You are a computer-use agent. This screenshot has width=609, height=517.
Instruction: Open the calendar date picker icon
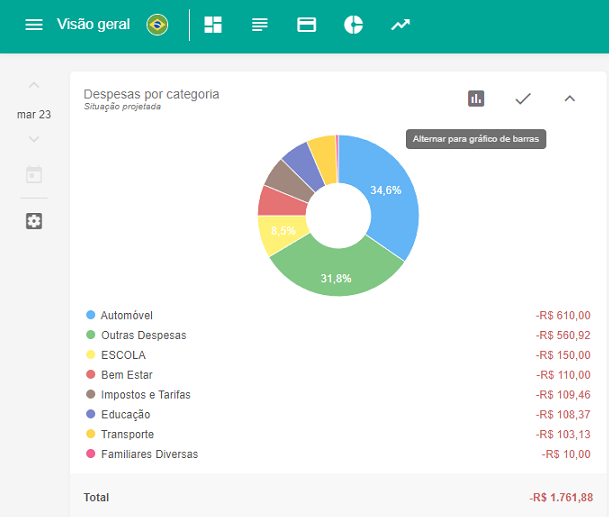pyautogui.click(x=34, y=175)
